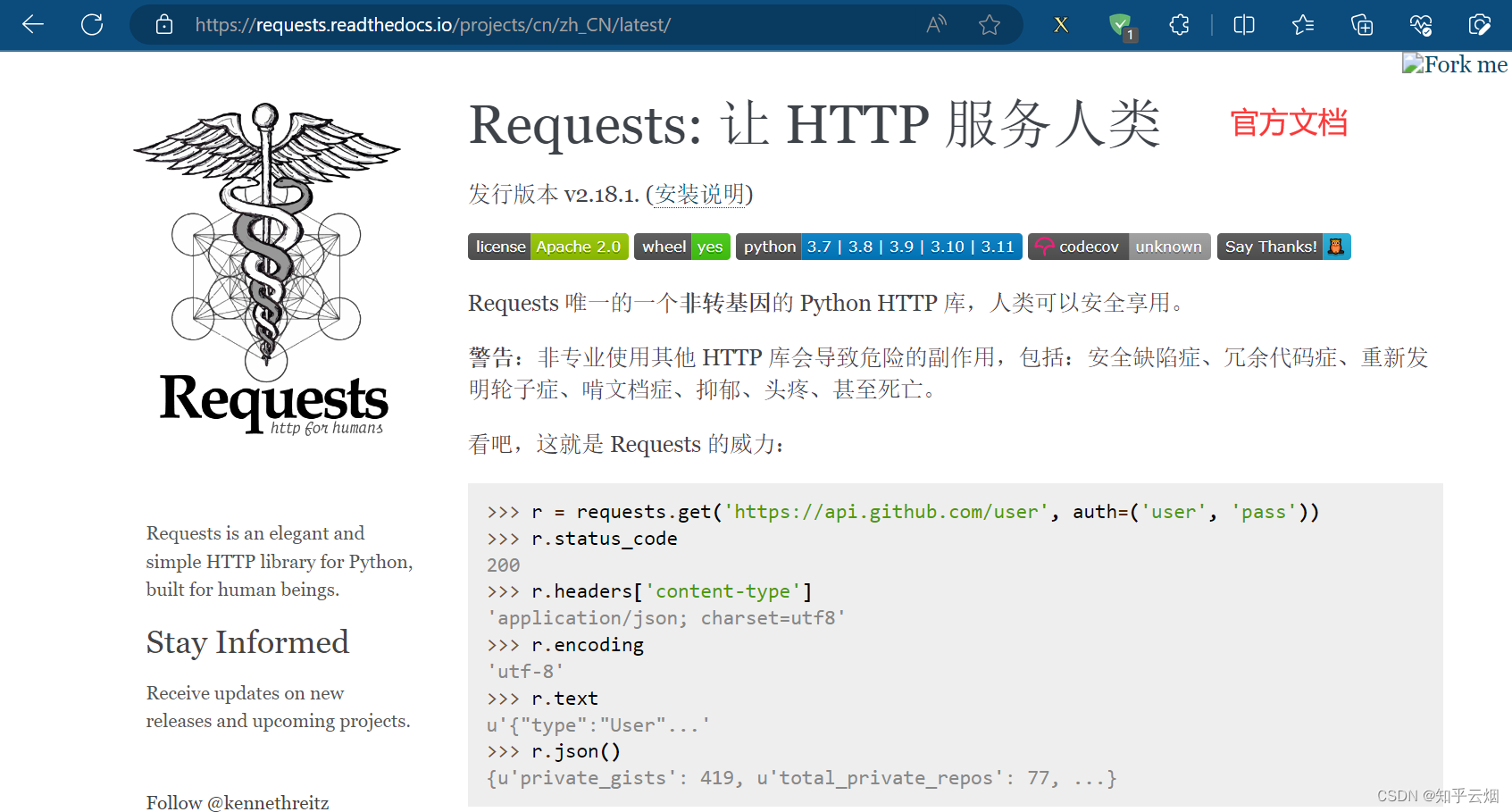The image size is (1512, 812).
Task: Click the sidebar 'Requests is an elegant' description
Action: coord(280,561)
